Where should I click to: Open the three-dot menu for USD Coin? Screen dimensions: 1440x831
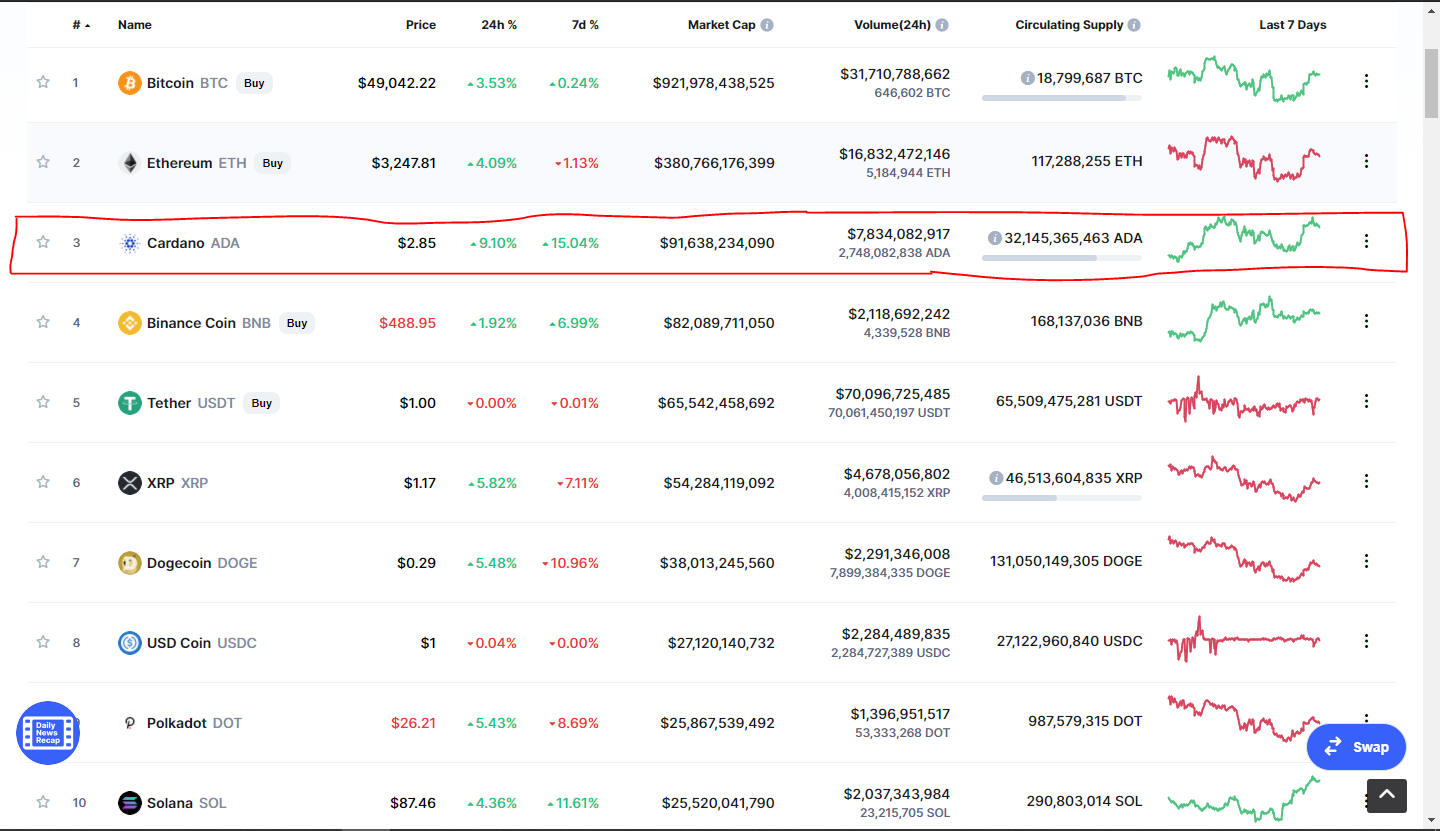tap(1366, 641)
